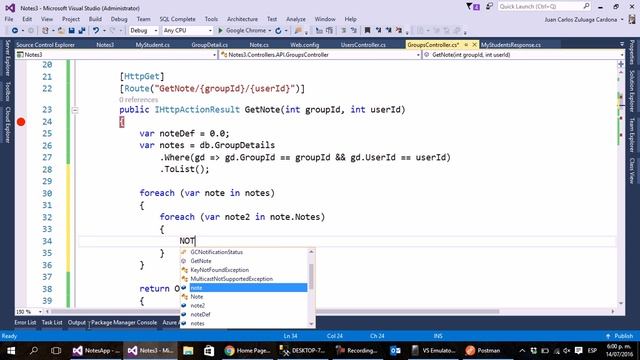Switch to the Source Control Explorer tab
Image resolution: width=640 pixels, height=360 pixels.
[x=45, y=44]
